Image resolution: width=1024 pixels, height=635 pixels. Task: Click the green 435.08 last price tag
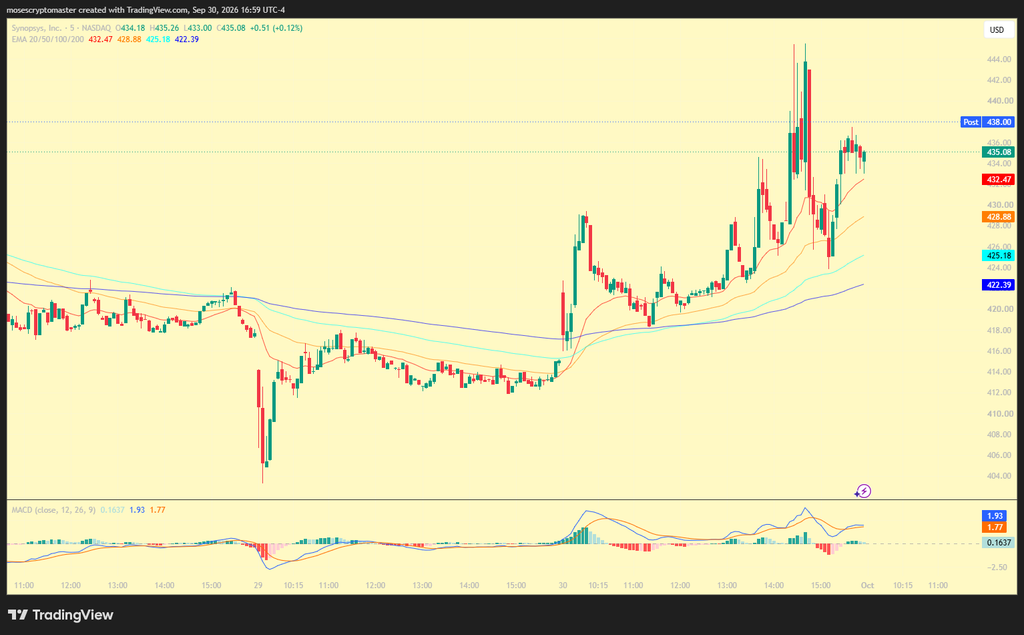point(999,152)
